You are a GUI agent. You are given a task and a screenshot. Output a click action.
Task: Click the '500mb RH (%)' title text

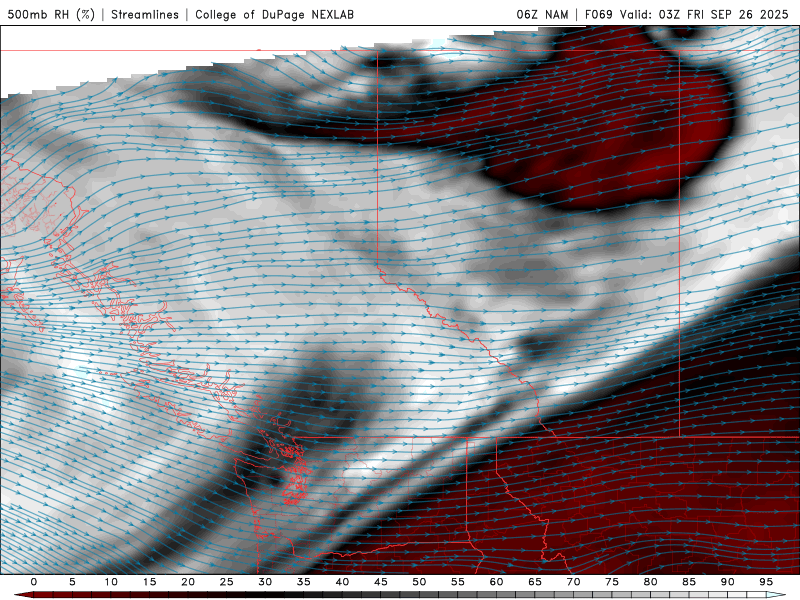(51, 14)
